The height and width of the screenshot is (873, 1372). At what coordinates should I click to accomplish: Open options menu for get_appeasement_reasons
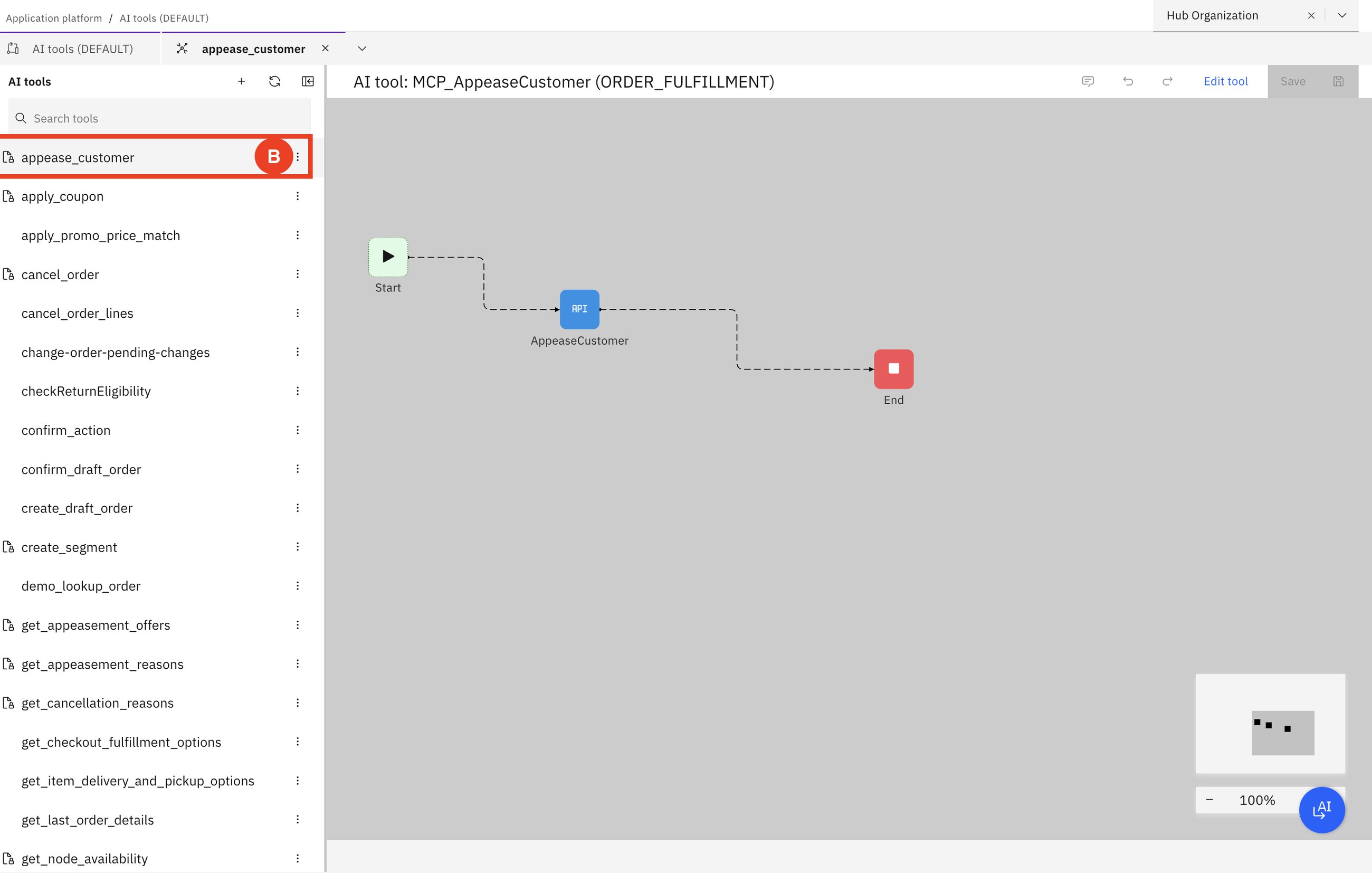tap(298, 664)
